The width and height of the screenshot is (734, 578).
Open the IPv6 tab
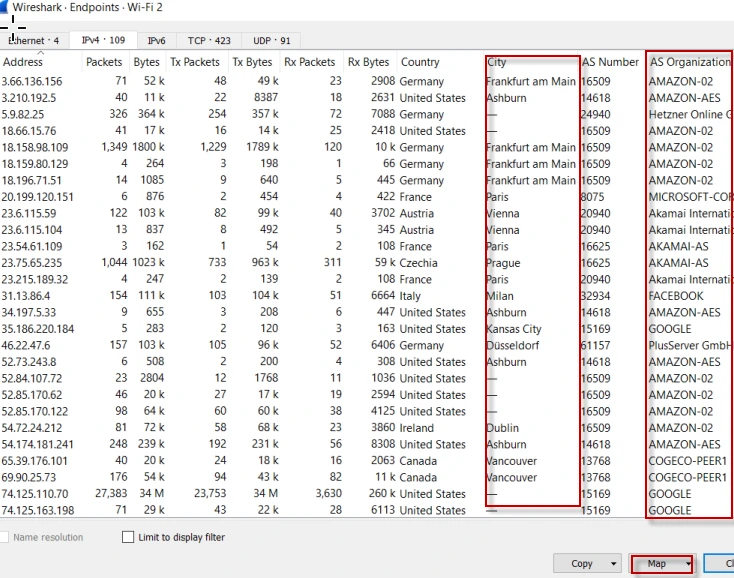pos(156,41)
